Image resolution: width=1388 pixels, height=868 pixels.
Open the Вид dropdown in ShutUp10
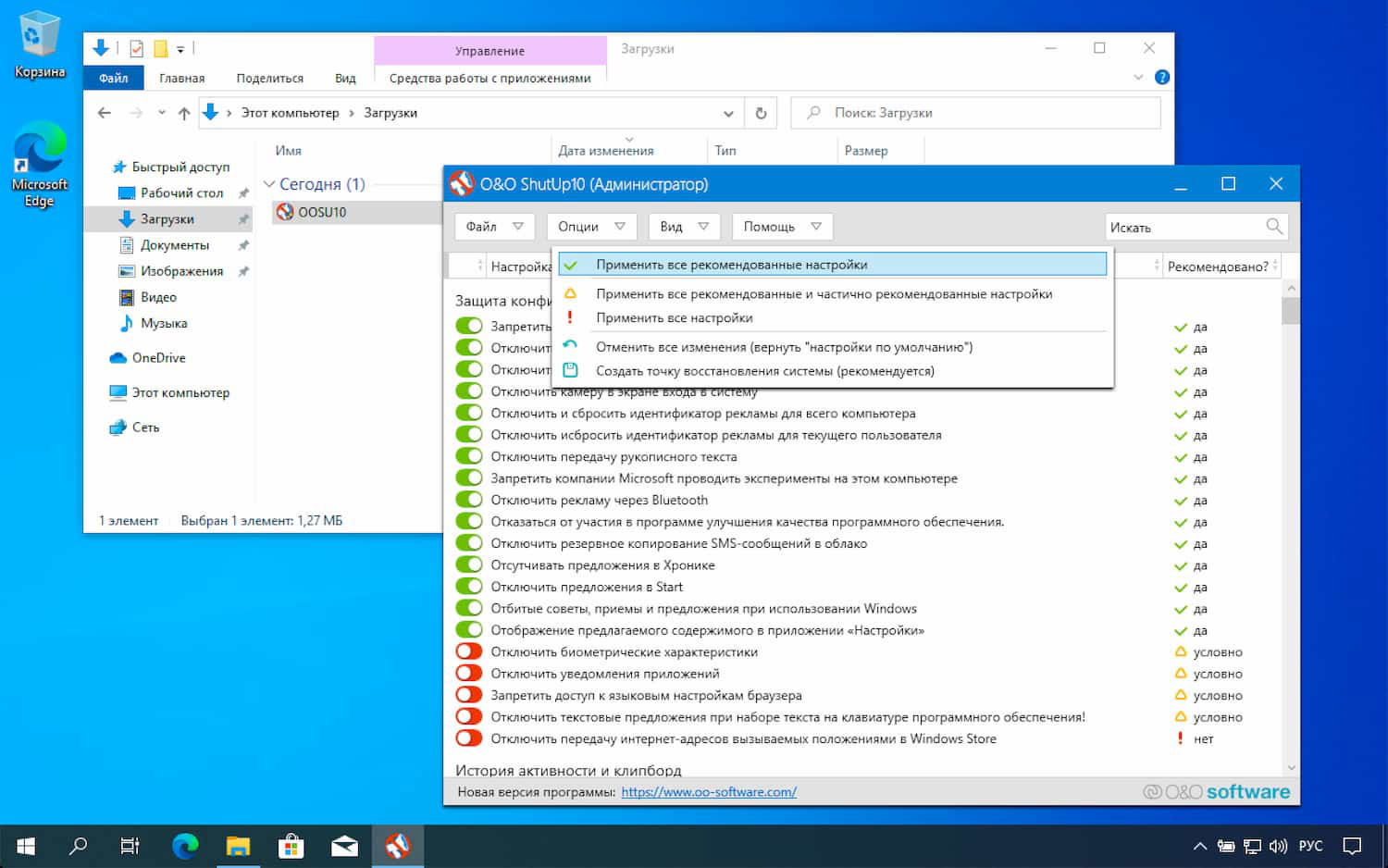tap(684, 226)
